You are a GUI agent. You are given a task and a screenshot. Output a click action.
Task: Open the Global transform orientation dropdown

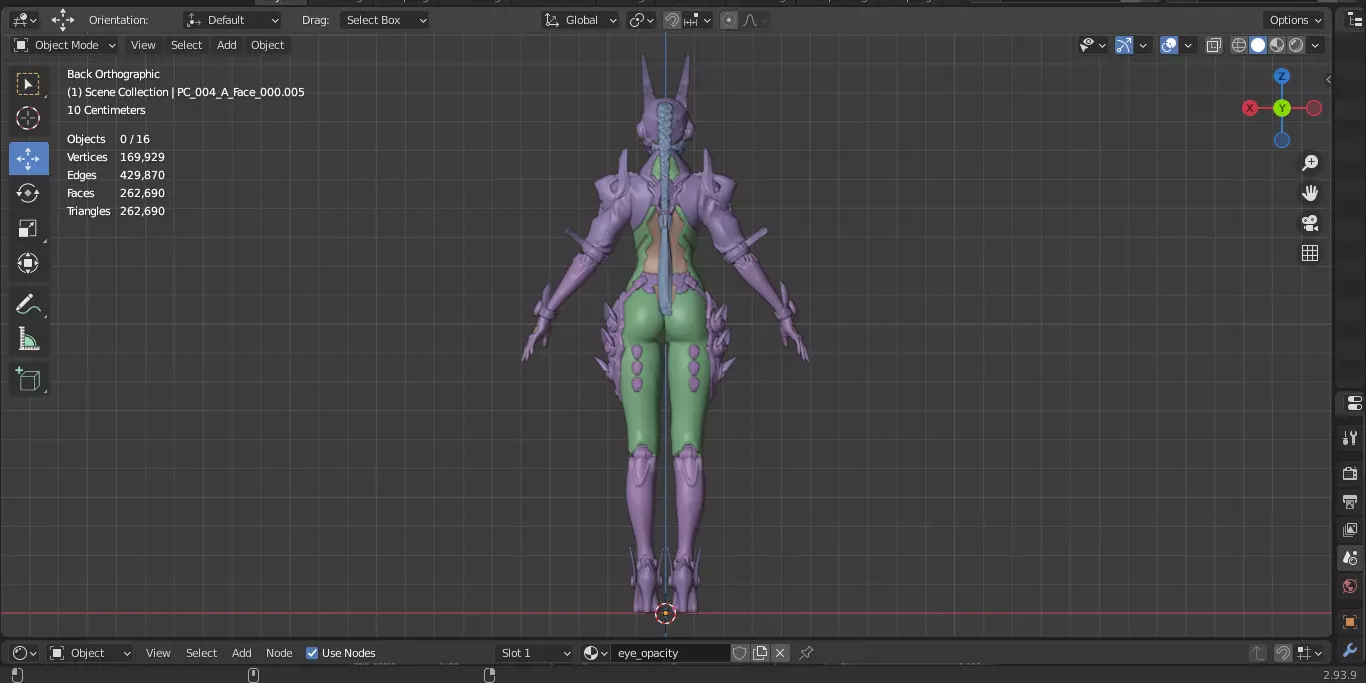pyautogui.click(x=580, y=20)
